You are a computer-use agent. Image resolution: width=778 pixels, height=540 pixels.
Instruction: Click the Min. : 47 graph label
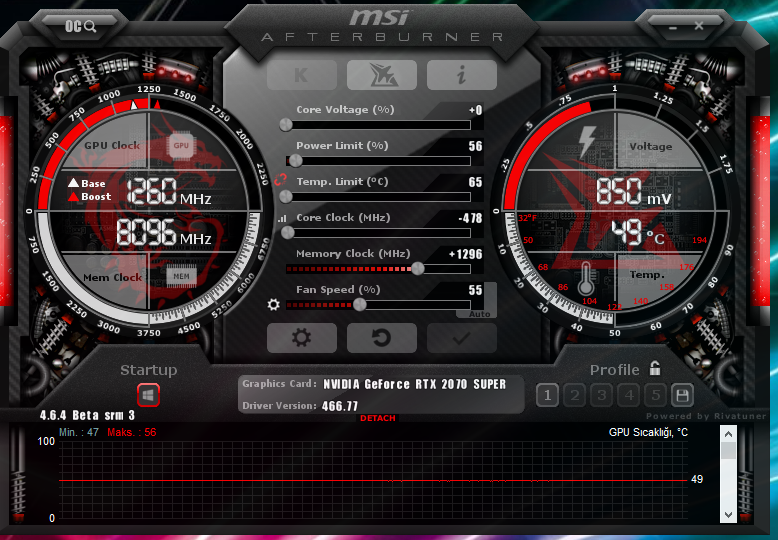tap(78, 432)
